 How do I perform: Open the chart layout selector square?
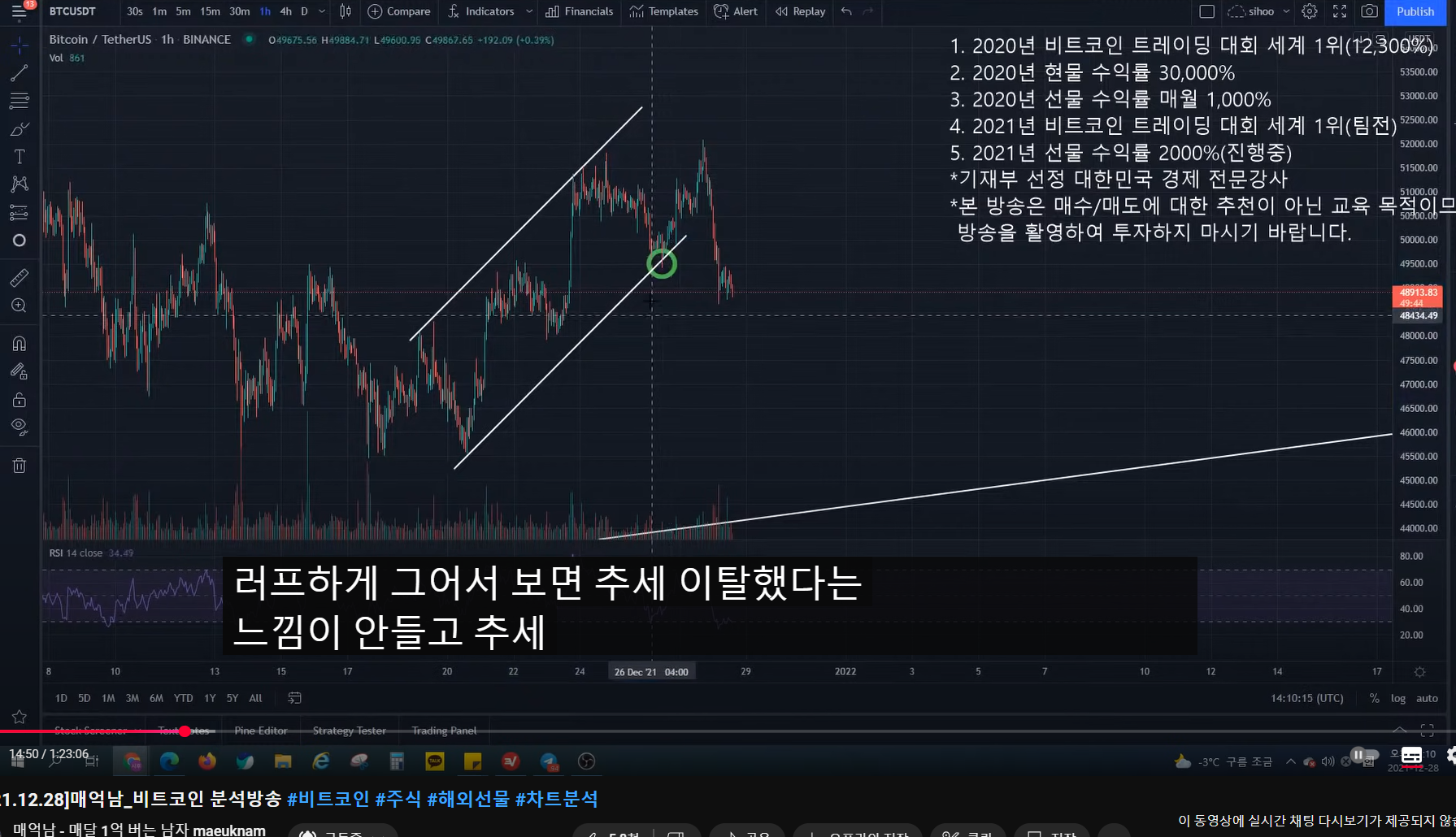click(1206, 11)
